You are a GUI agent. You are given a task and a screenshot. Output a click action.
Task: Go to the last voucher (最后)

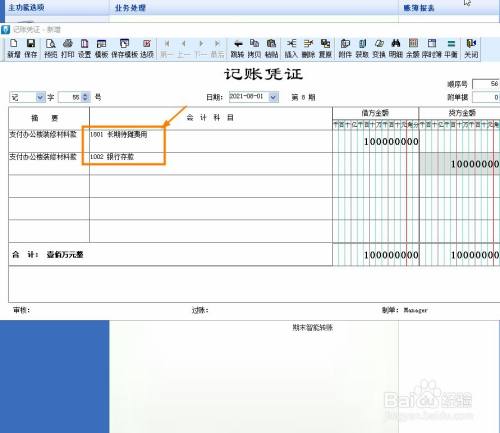point(218,44)
